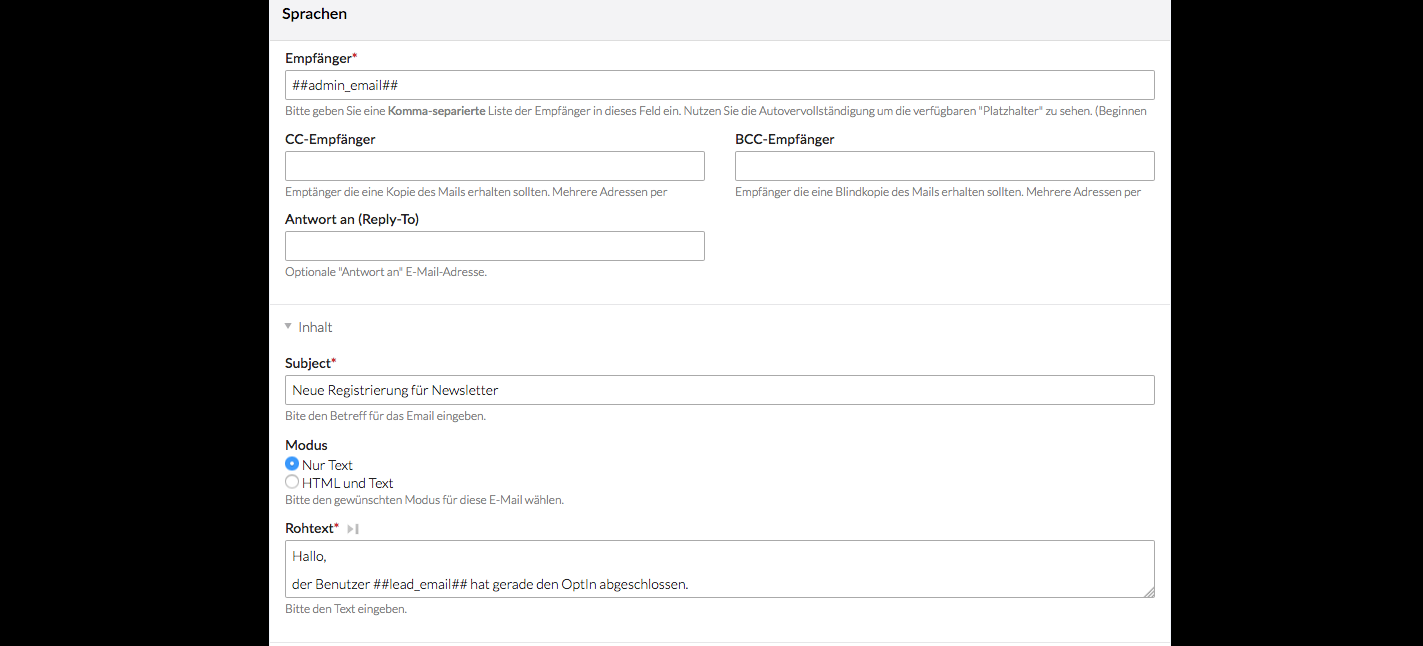The height and width of the screenshot is (646, 1423).
Task: Click into the Empfänger input field
Action: [x=719, y=85]
